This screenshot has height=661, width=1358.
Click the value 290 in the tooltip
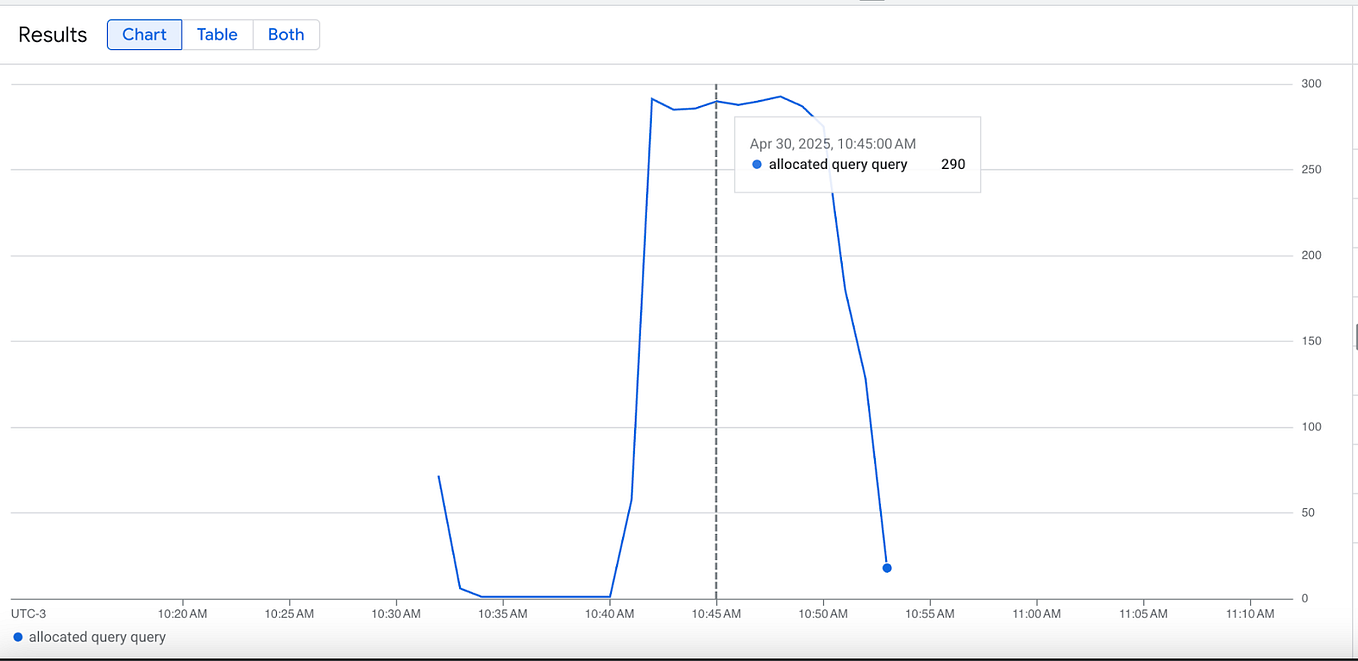pos(953,164)
